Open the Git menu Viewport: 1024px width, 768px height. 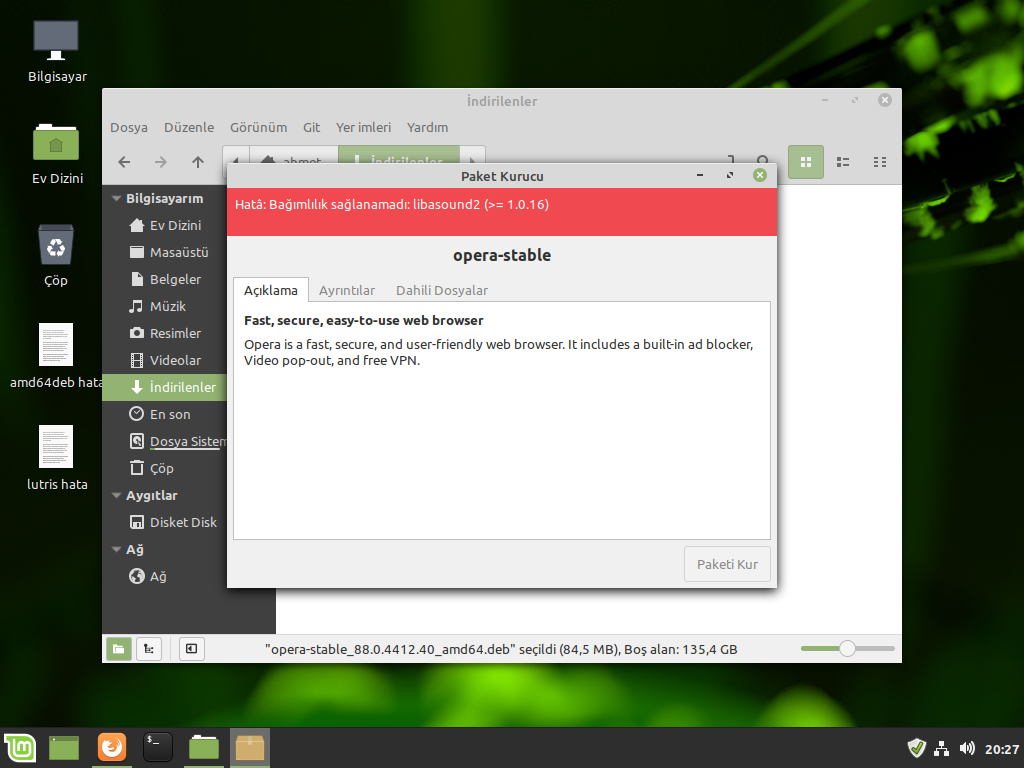(x=312, y=127)
